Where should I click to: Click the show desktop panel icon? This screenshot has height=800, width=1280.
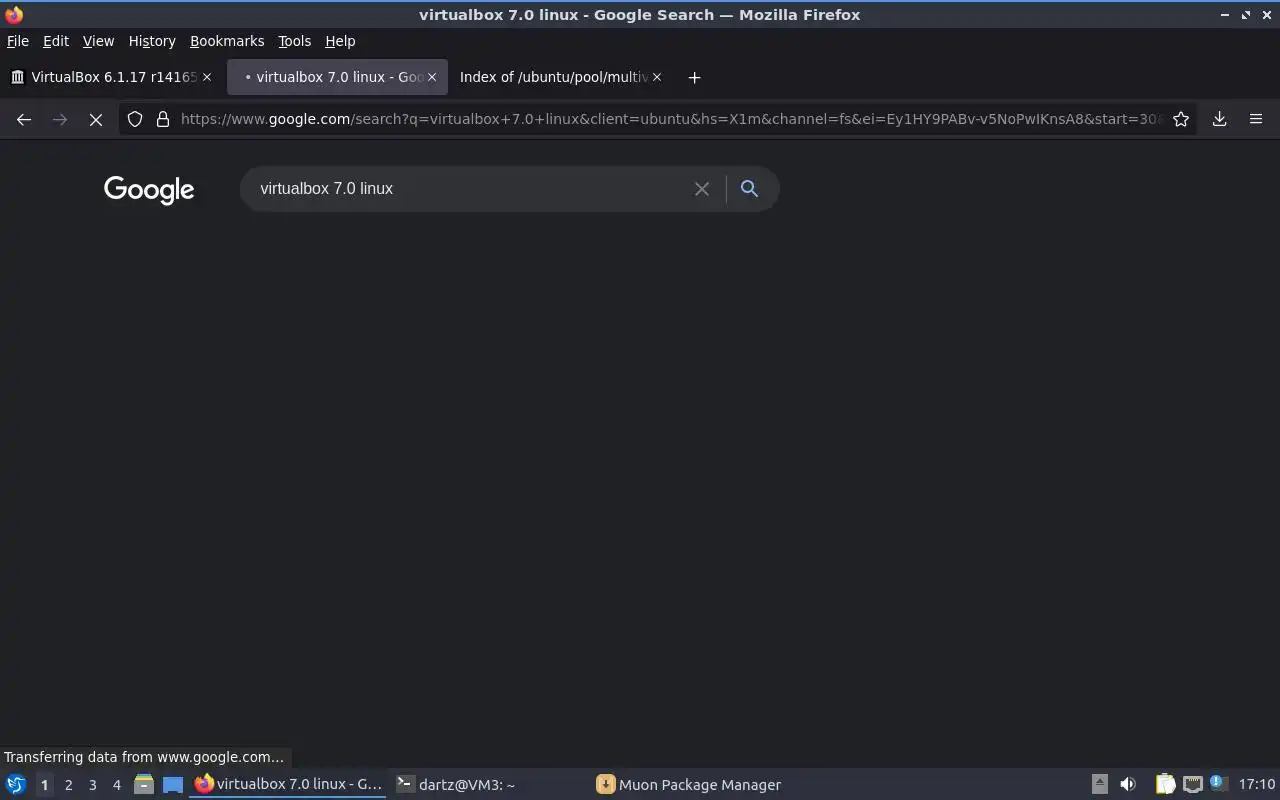click(x=173, y=785)
